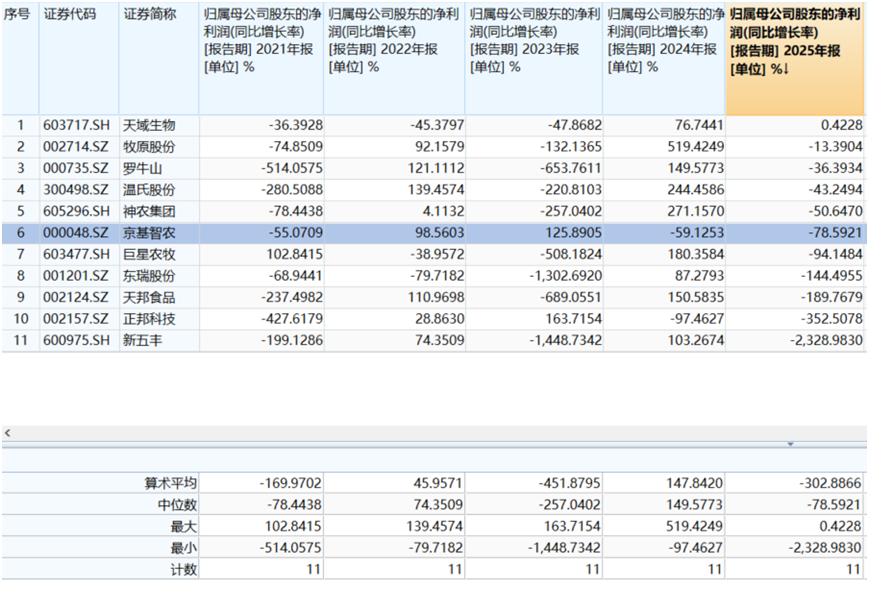869x590 pixels.
Task: Click the 最大 summary row label
Action: (183, 526)
